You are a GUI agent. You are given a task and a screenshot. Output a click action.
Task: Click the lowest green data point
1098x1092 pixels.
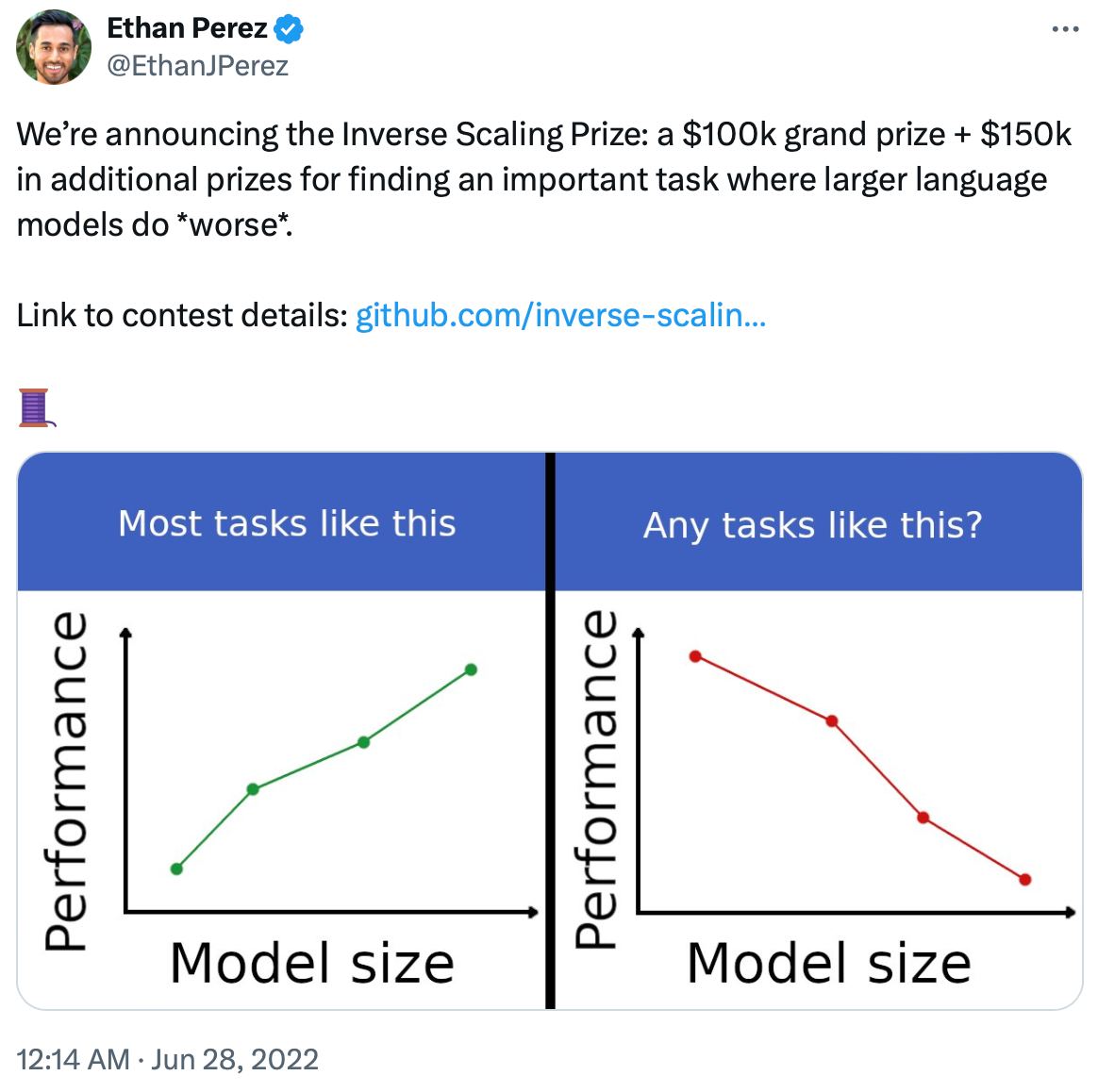(176, 869)
